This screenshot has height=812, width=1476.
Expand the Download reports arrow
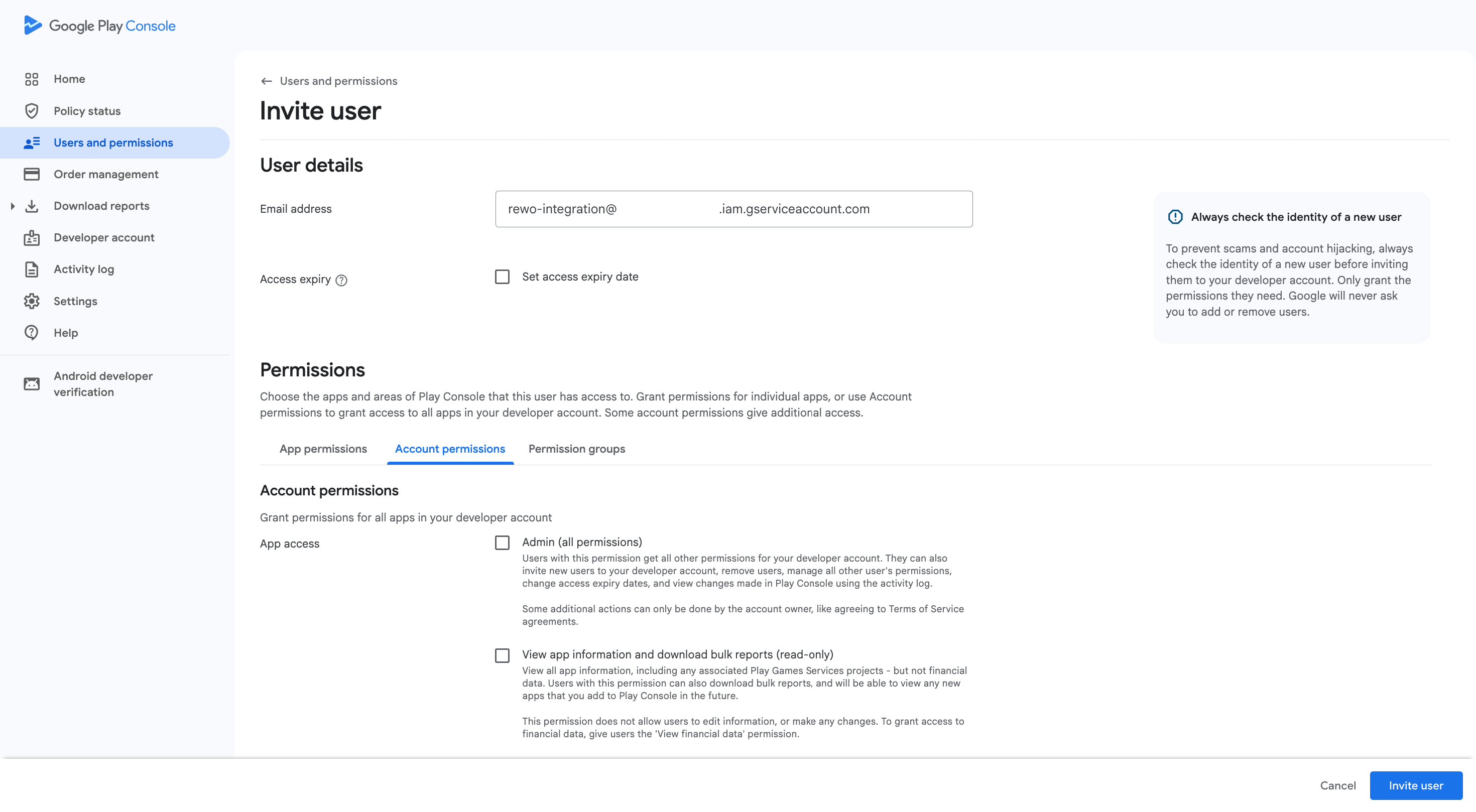pyautogui.click(x=13, y=206)
